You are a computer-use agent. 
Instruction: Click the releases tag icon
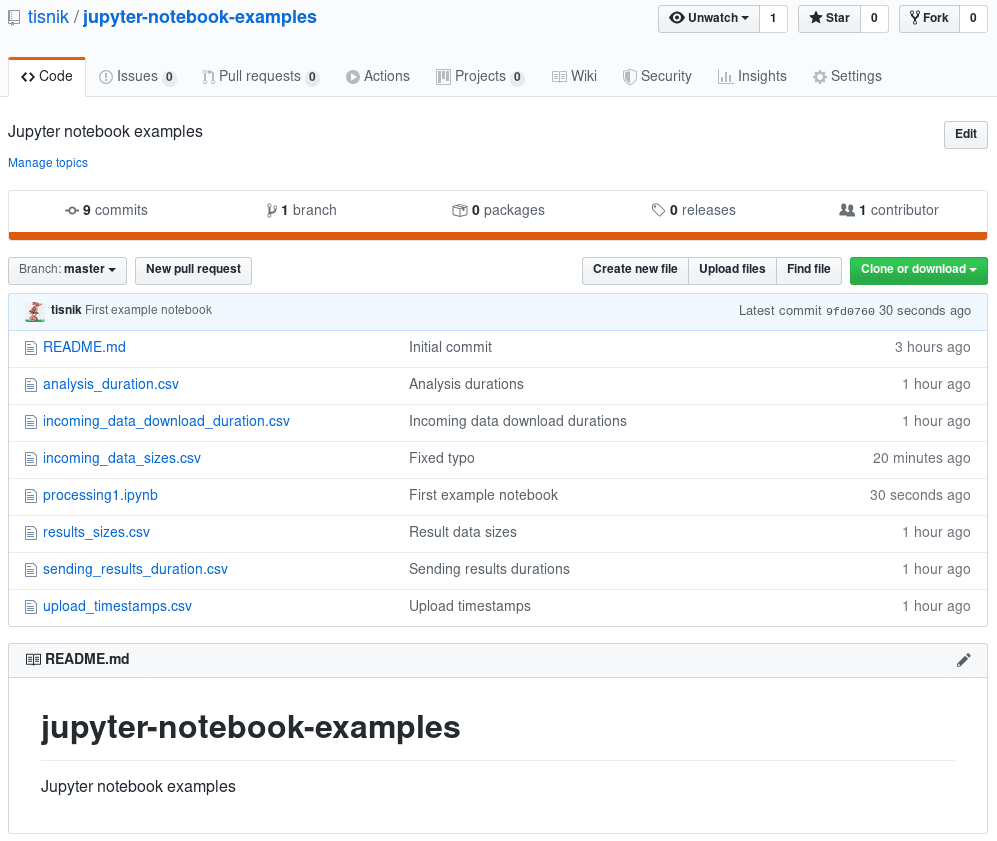658,211
